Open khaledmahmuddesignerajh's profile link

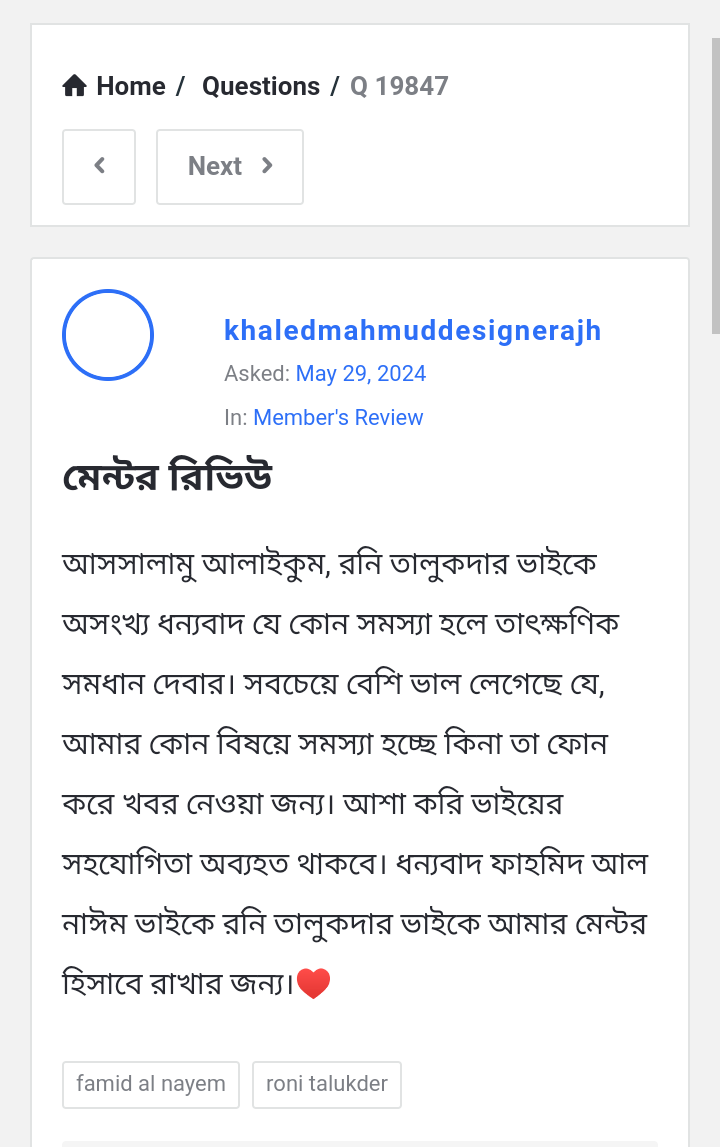(412, 330)
